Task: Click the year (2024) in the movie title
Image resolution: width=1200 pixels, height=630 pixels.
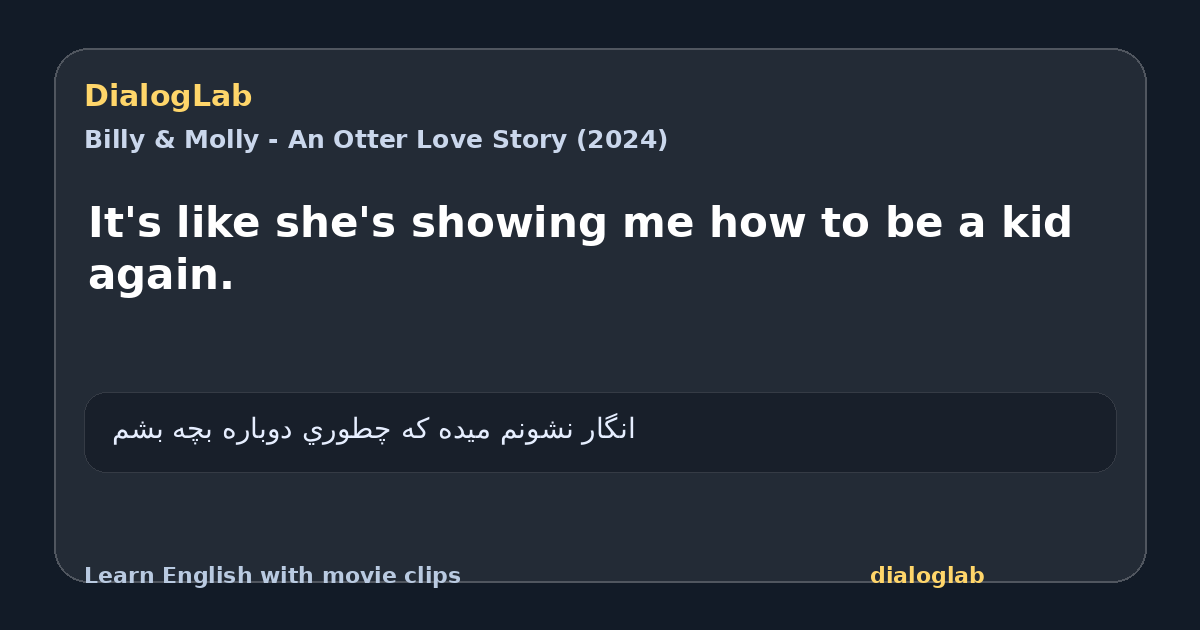Action: coord(621,140)
